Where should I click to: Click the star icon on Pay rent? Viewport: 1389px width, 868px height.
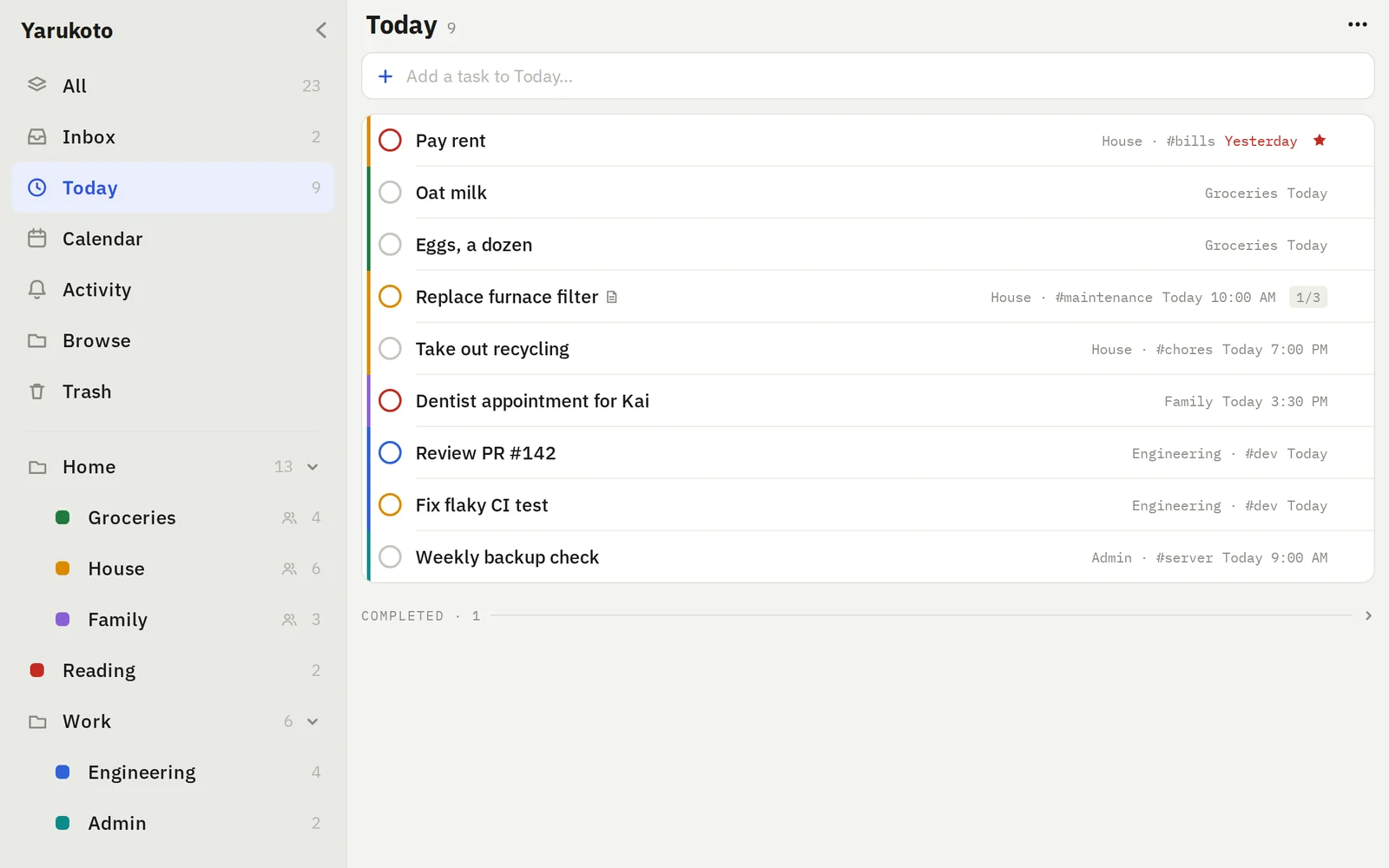coord(1320,141)
